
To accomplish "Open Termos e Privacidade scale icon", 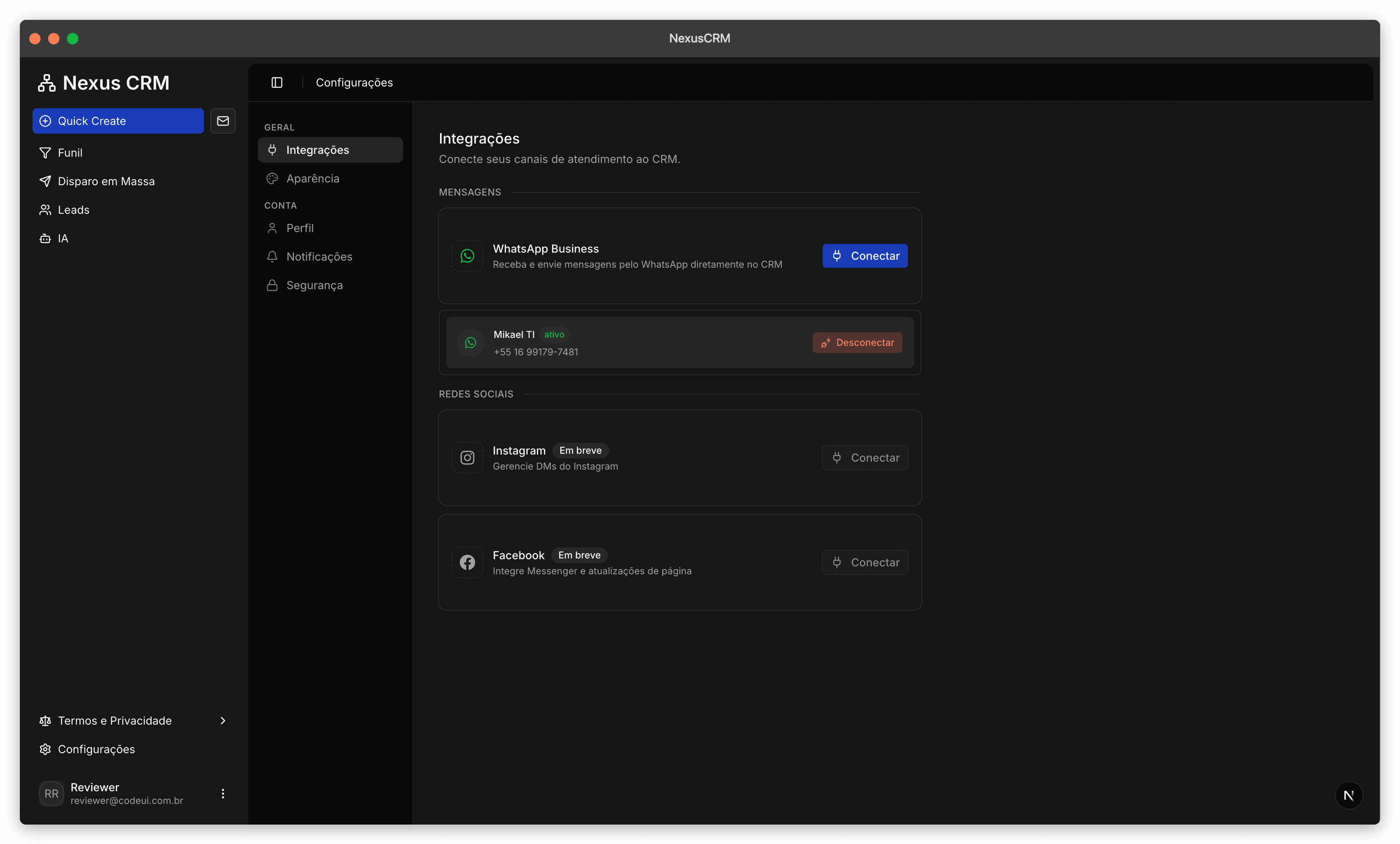I will [46, 721].
